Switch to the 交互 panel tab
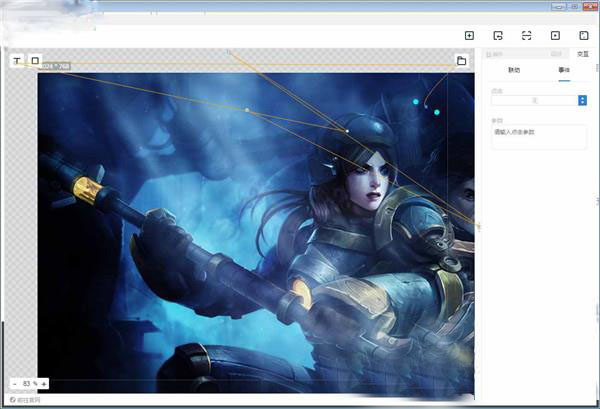Viewport: 600px width, 409px height. tap(582, 54)
